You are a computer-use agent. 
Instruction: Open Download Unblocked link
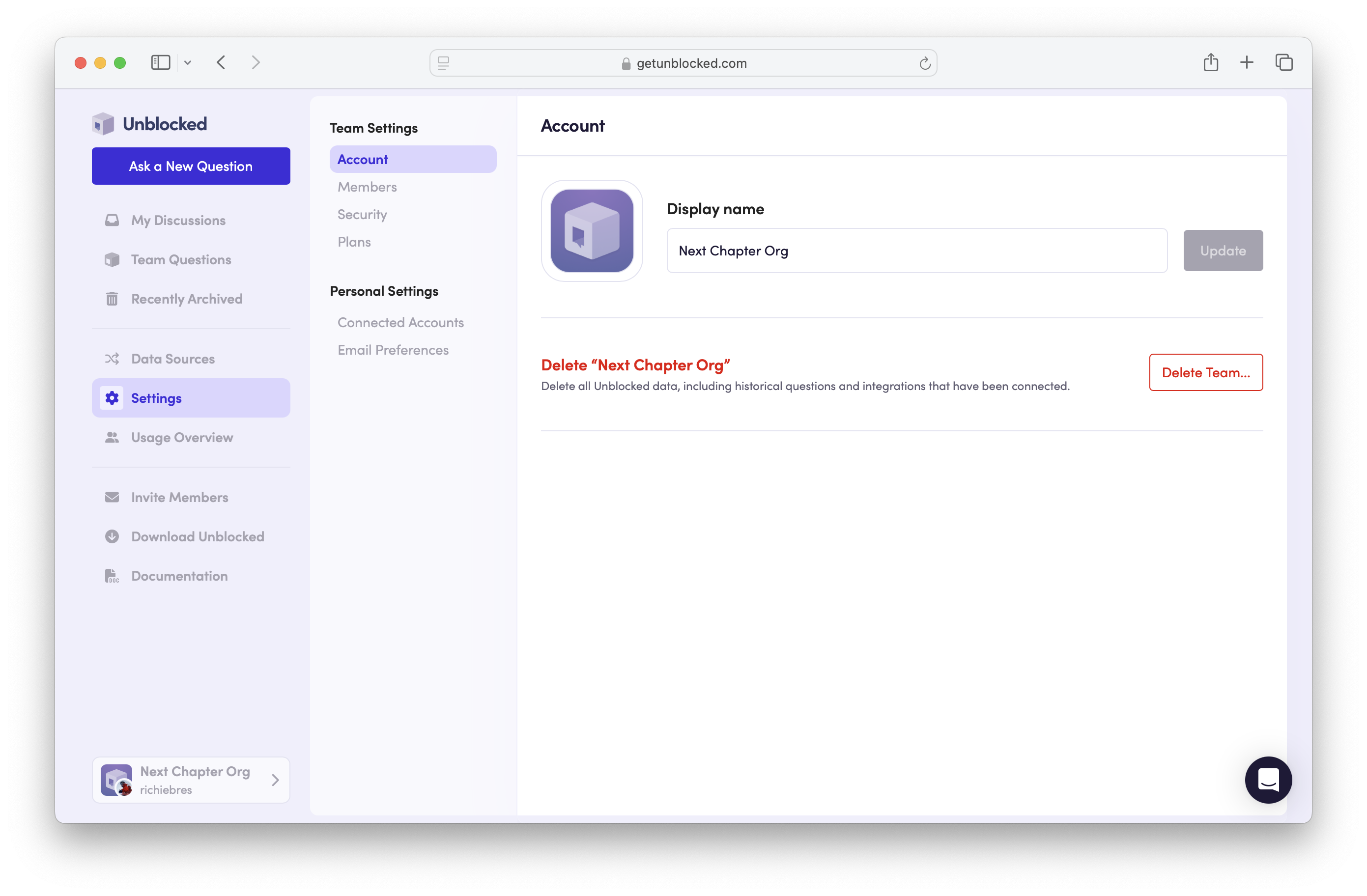[191, 536]
